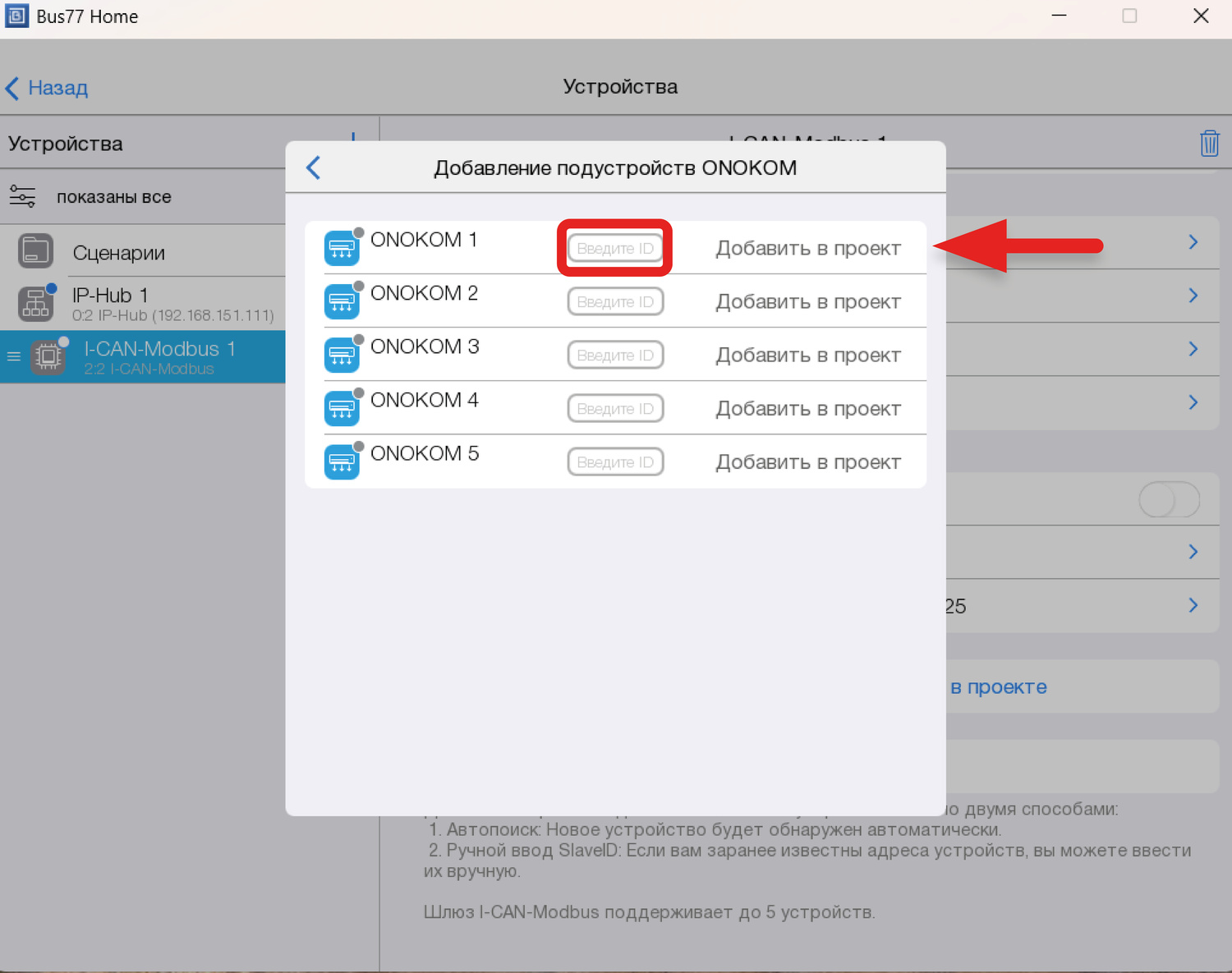
Task: Click the ONOKOM 3 air conditioner icon
Action: tap(342, 355)
